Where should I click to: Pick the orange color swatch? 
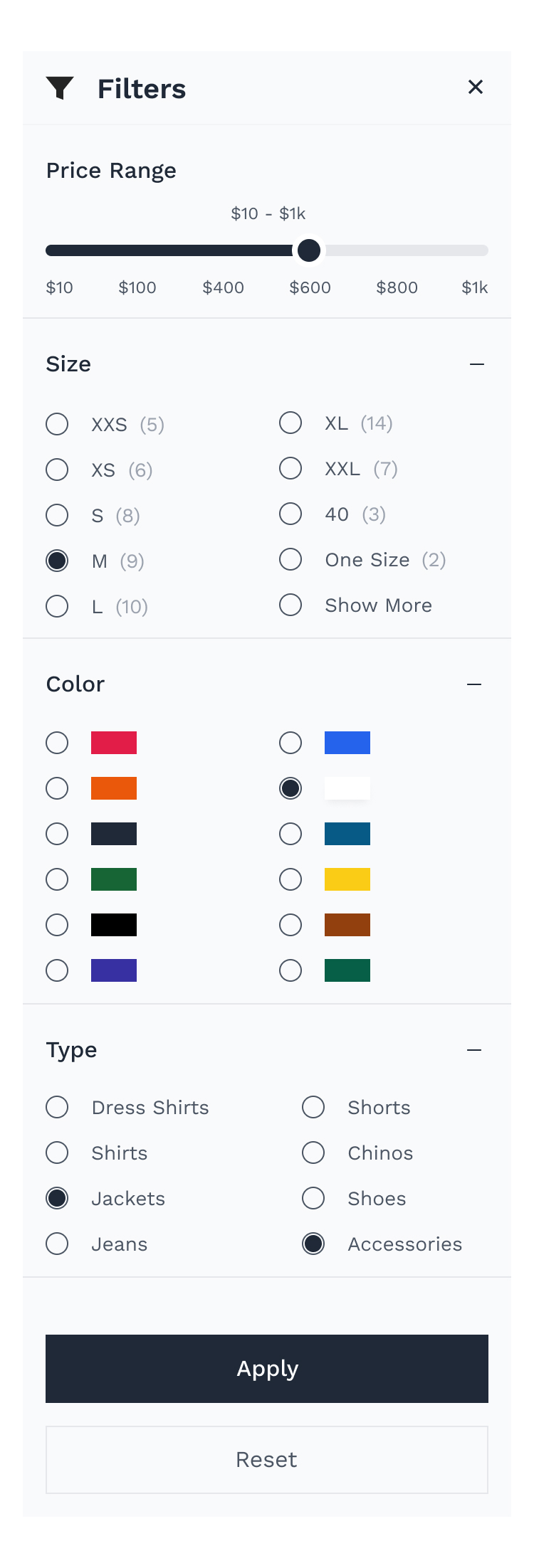click(x=114, y=788)
